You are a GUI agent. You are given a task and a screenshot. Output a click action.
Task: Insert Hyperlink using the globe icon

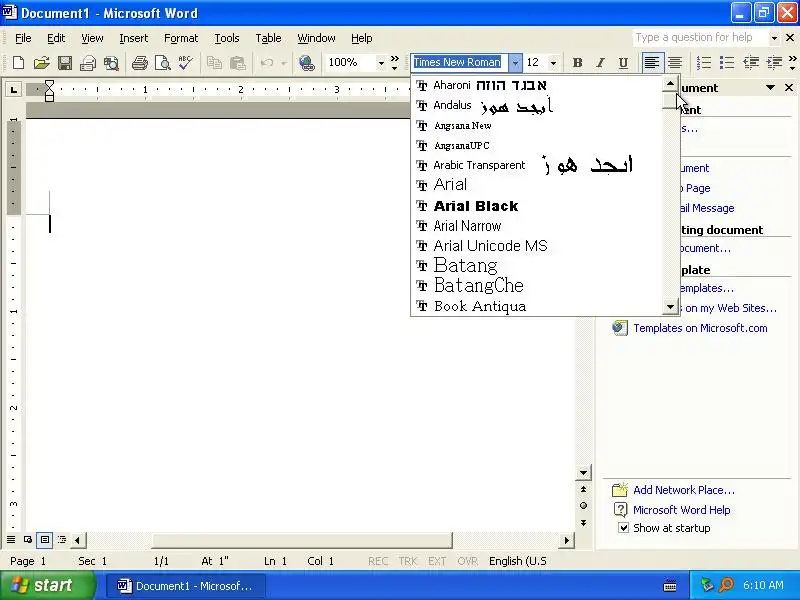[x=307, y=63]
